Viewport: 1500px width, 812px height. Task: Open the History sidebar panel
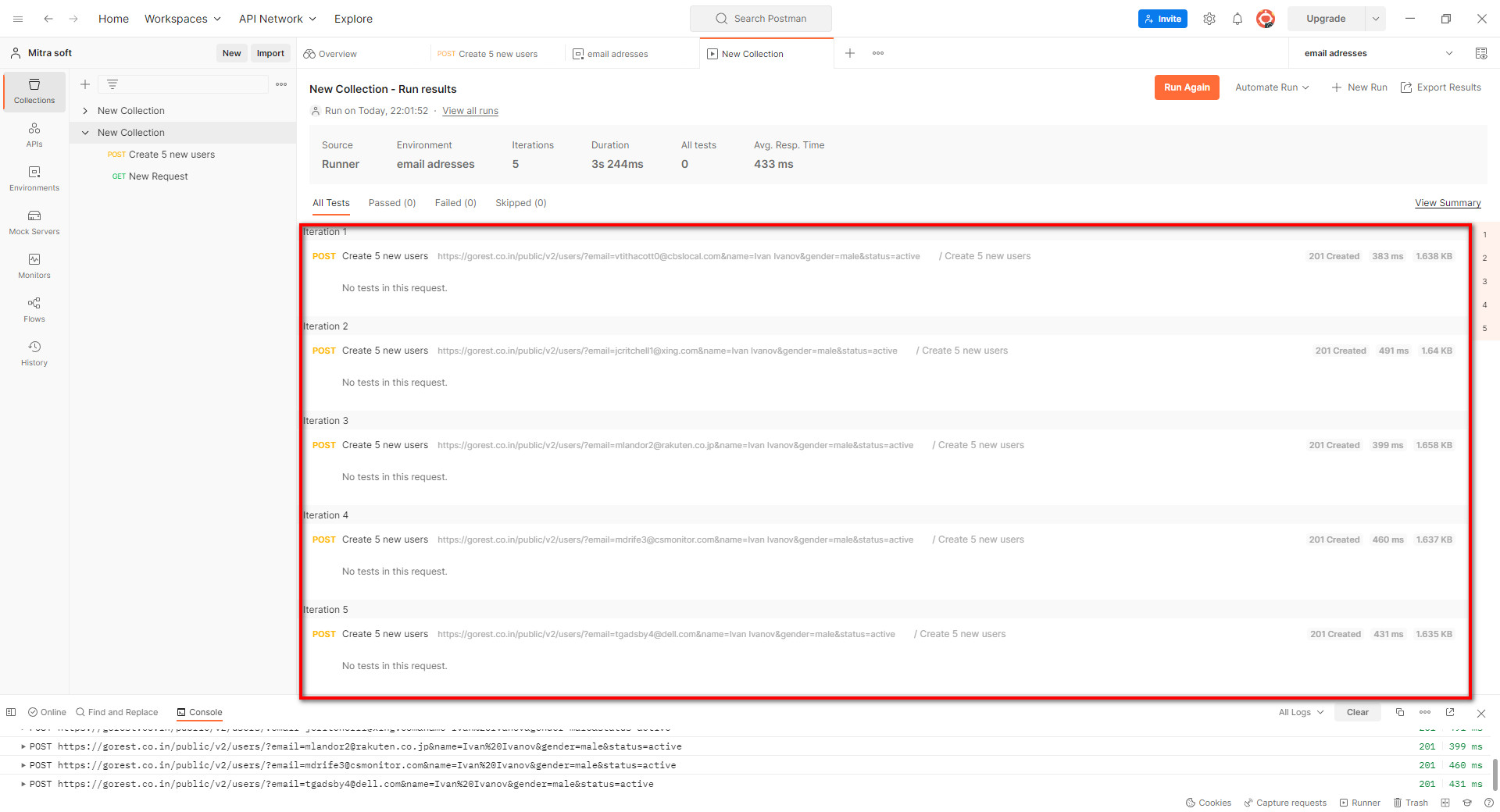pos(34,354)
